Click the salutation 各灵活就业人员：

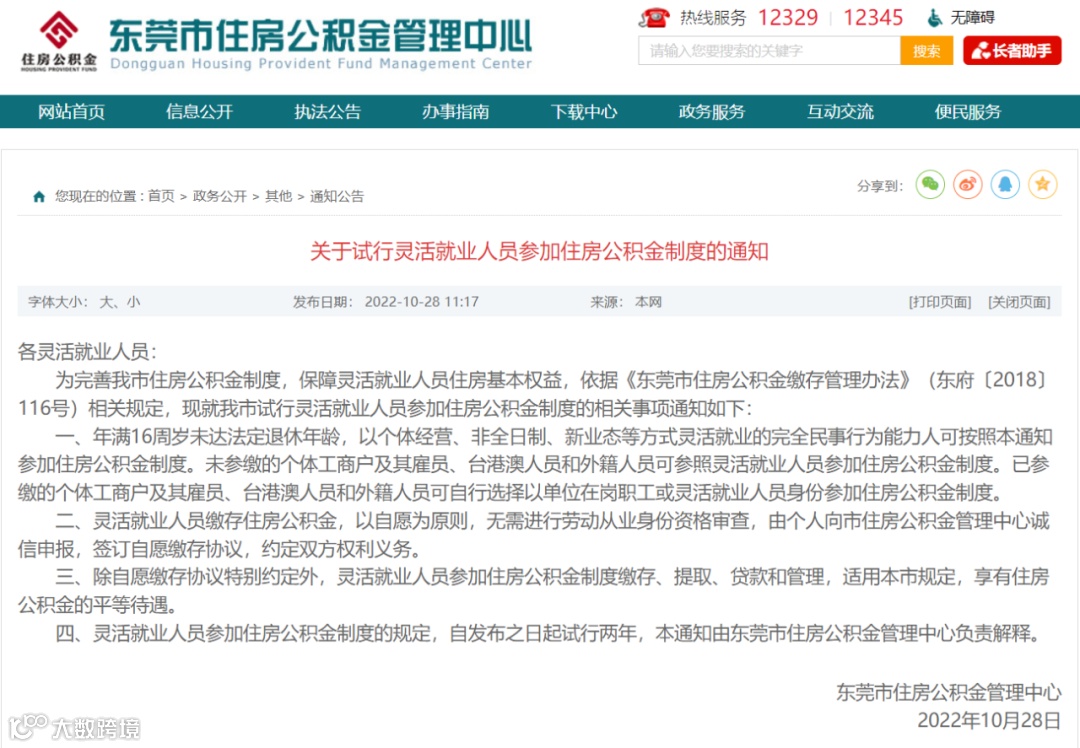[x=87, y=352]
